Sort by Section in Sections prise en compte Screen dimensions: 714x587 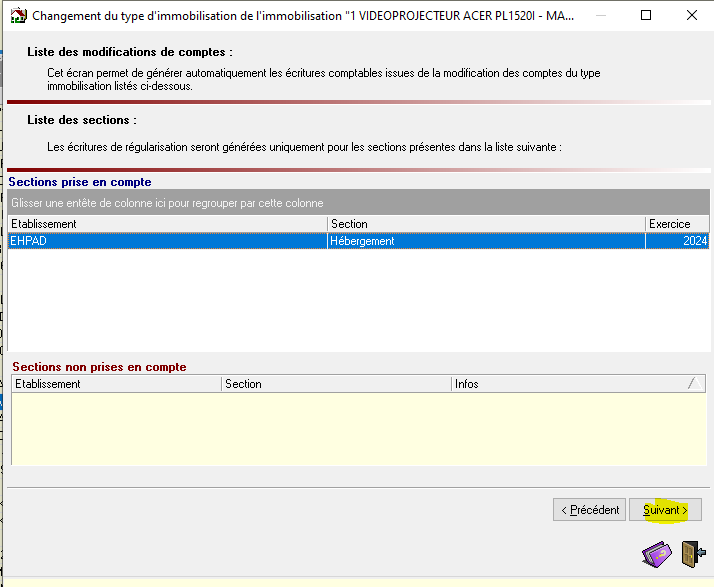486,224
